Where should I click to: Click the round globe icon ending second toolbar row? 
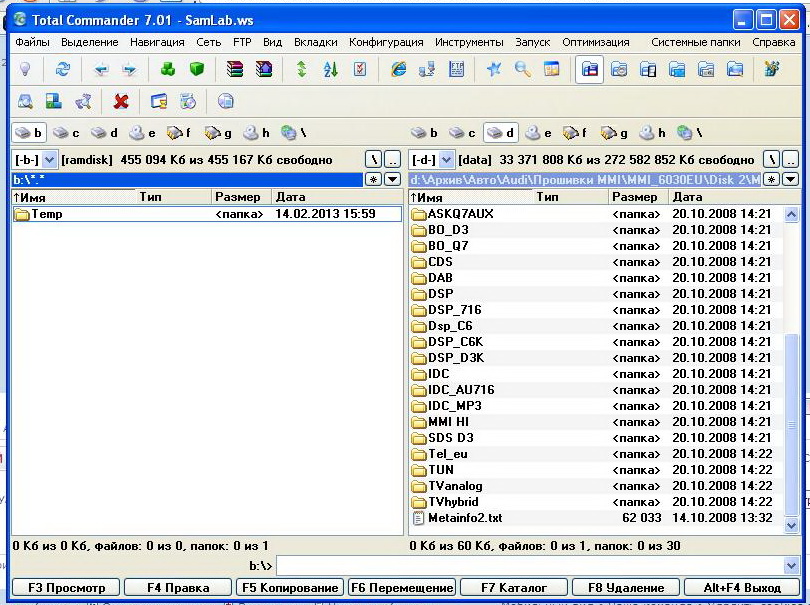pos(225,101)
